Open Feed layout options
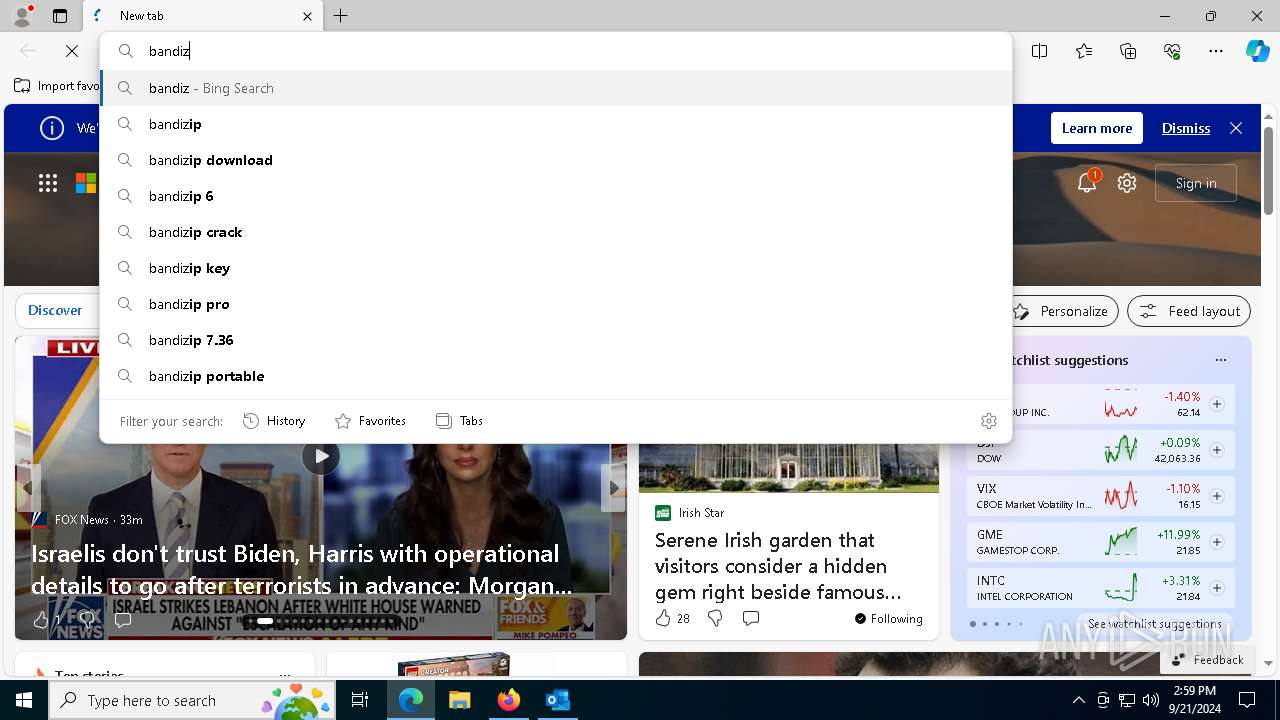 coord(1189,311)
